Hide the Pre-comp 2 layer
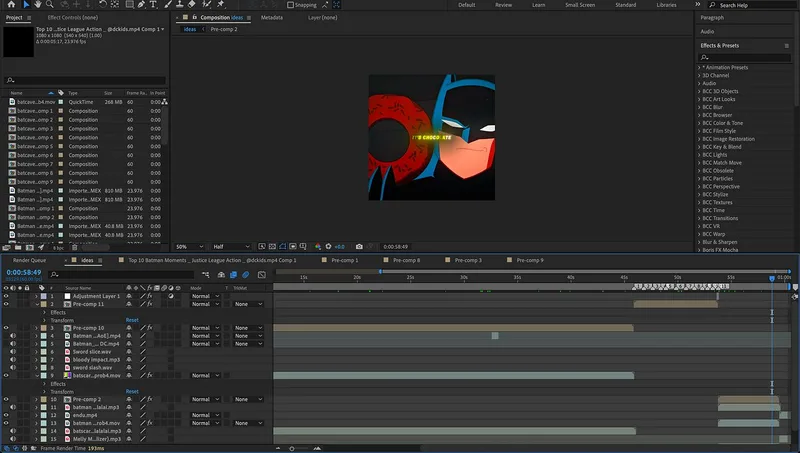 point(6,399)
